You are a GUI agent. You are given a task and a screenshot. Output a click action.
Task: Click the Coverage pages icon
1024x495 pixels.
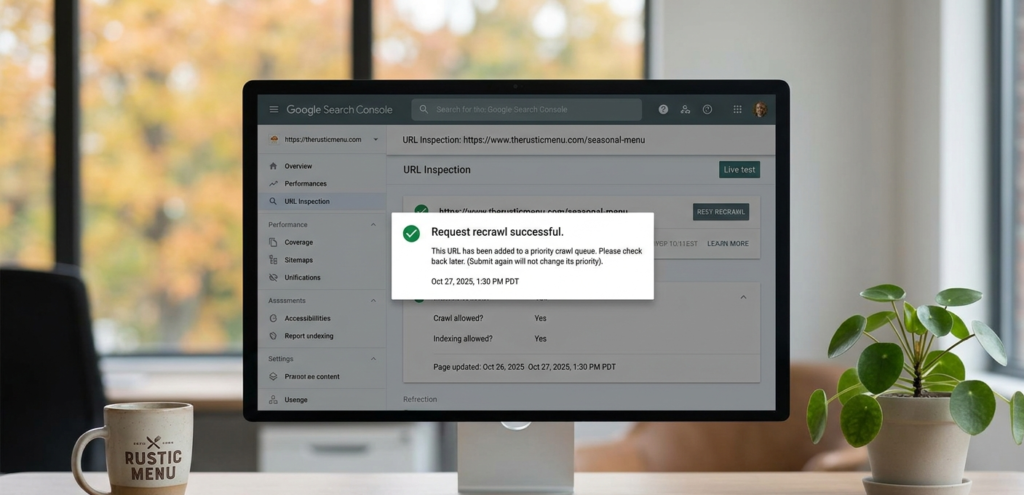(x=273, y=242)
